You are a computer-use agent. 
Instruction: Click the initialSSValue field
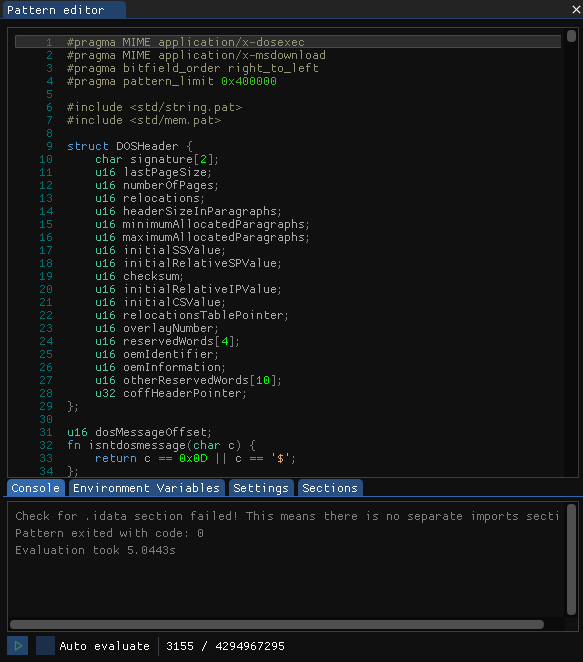click(160, 250)
